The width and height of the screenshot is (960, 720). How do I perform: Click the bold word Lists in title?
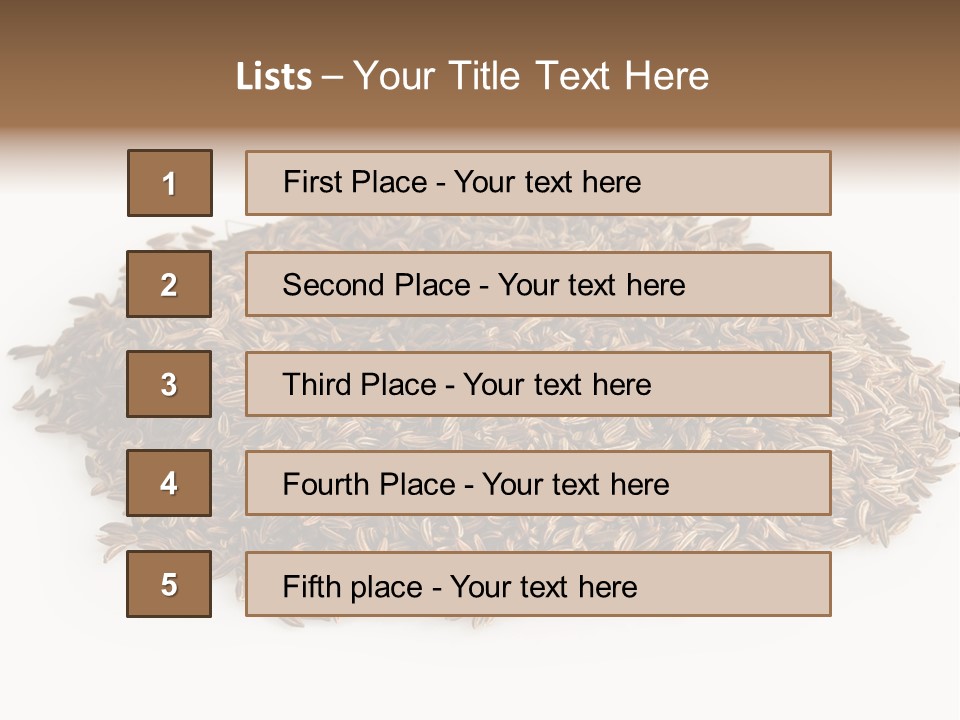pyautogui.click(x=274, y=76)
